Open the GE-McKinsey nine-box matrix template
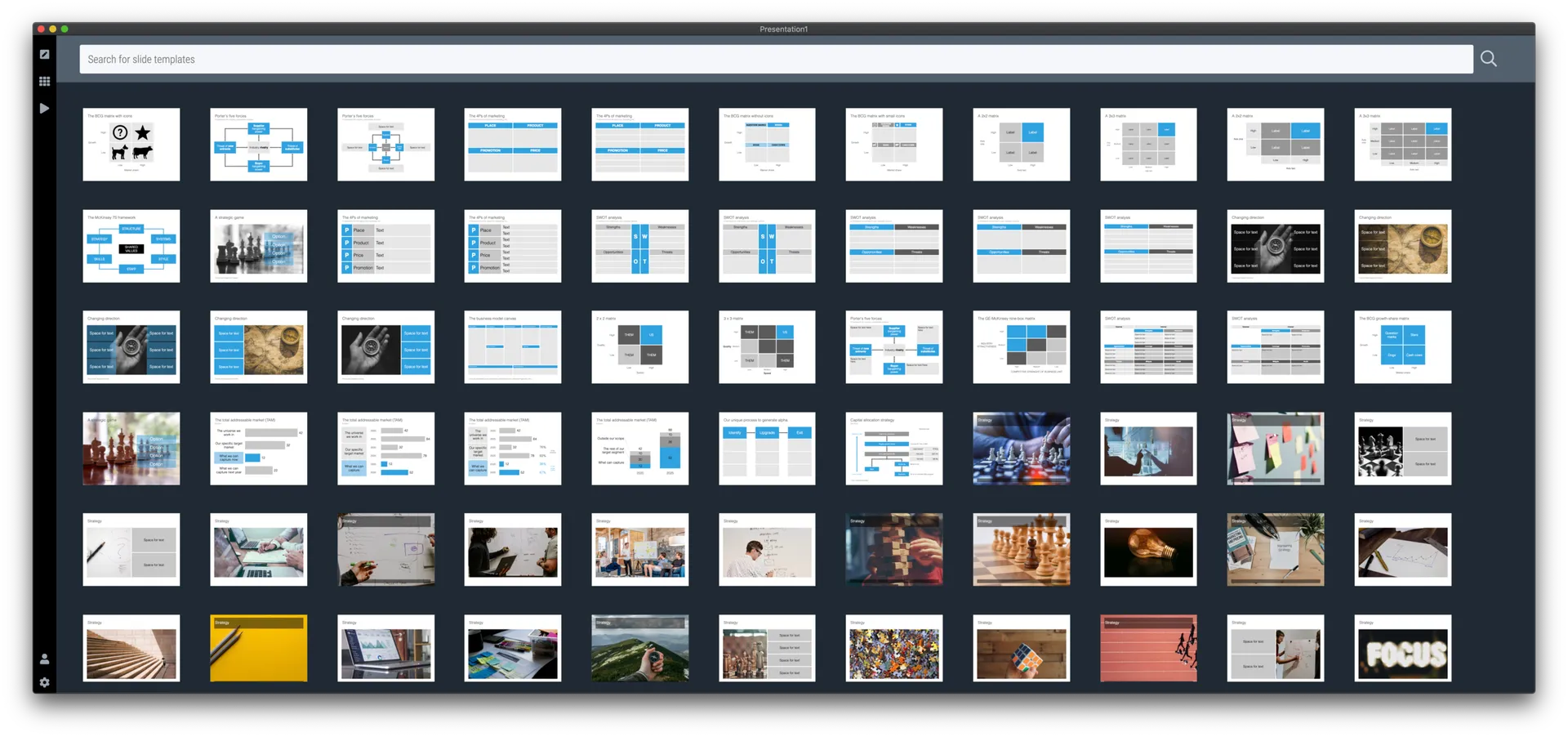This screenshot has height=737, width=1568. pos(1022,347)
